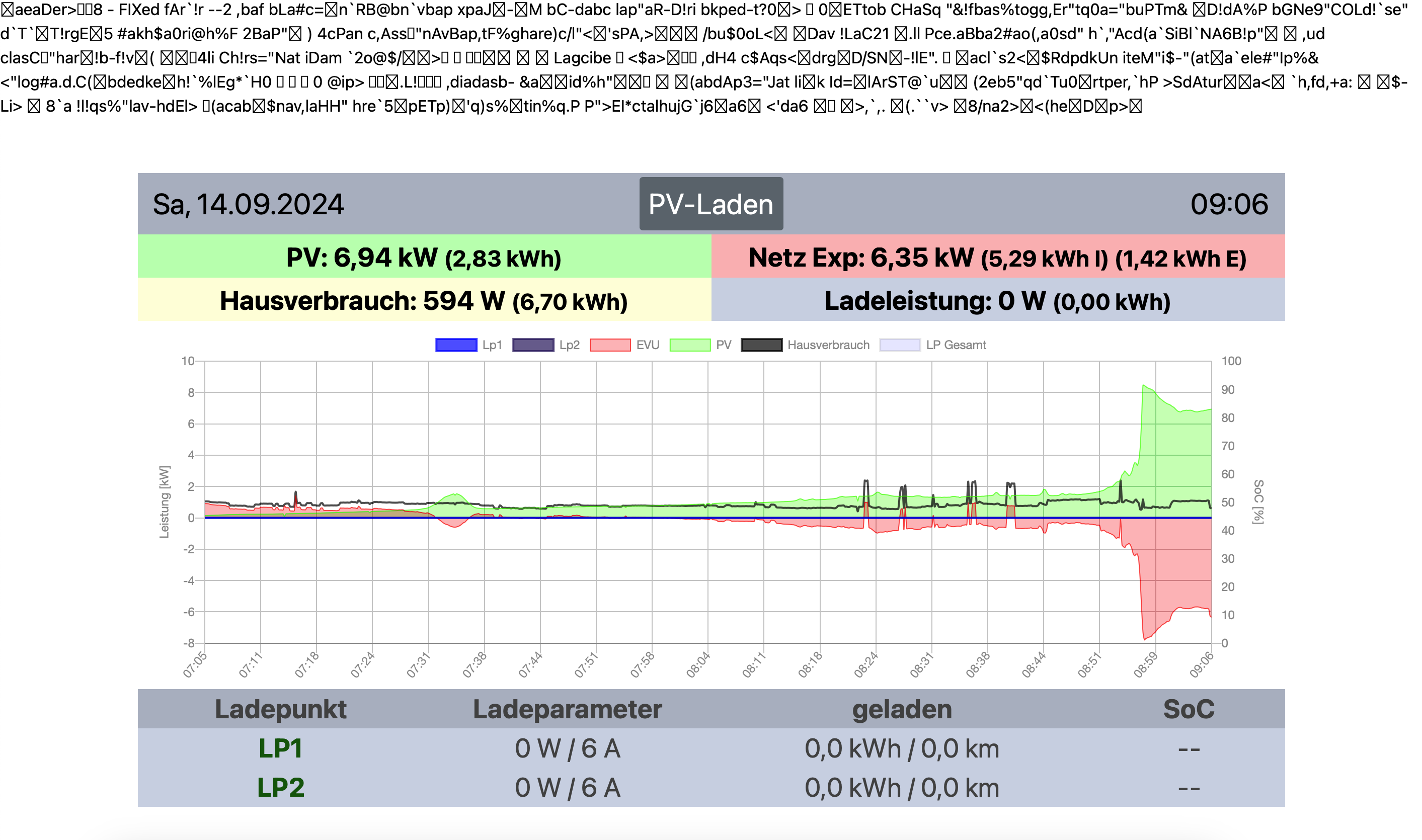Hide the EVU series via legend
Viewport: 1422px width, 840px height.
point(610,345)
